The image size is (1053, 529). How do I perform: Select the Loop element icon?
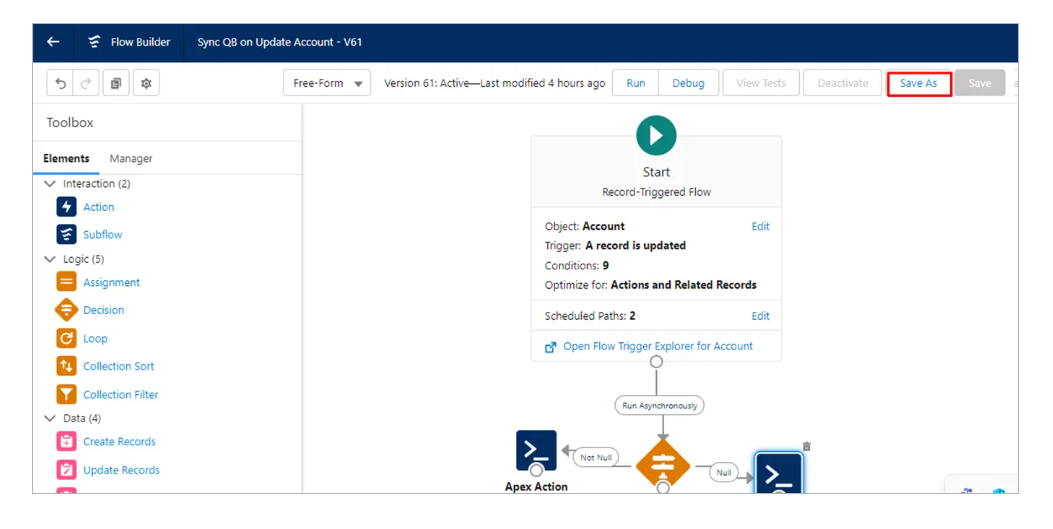pyautogui.click(x=67, y=338)
